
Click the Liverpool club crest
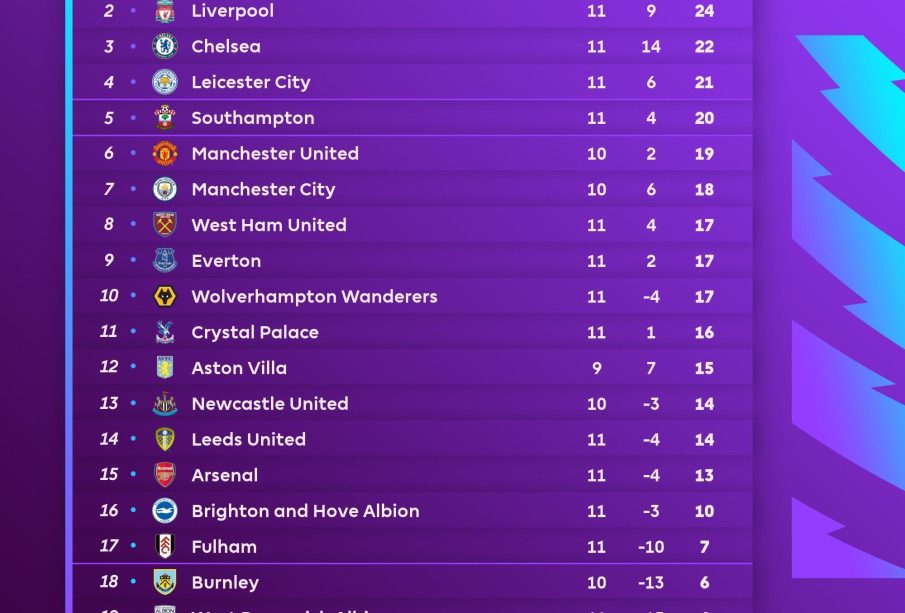[165, 11]
